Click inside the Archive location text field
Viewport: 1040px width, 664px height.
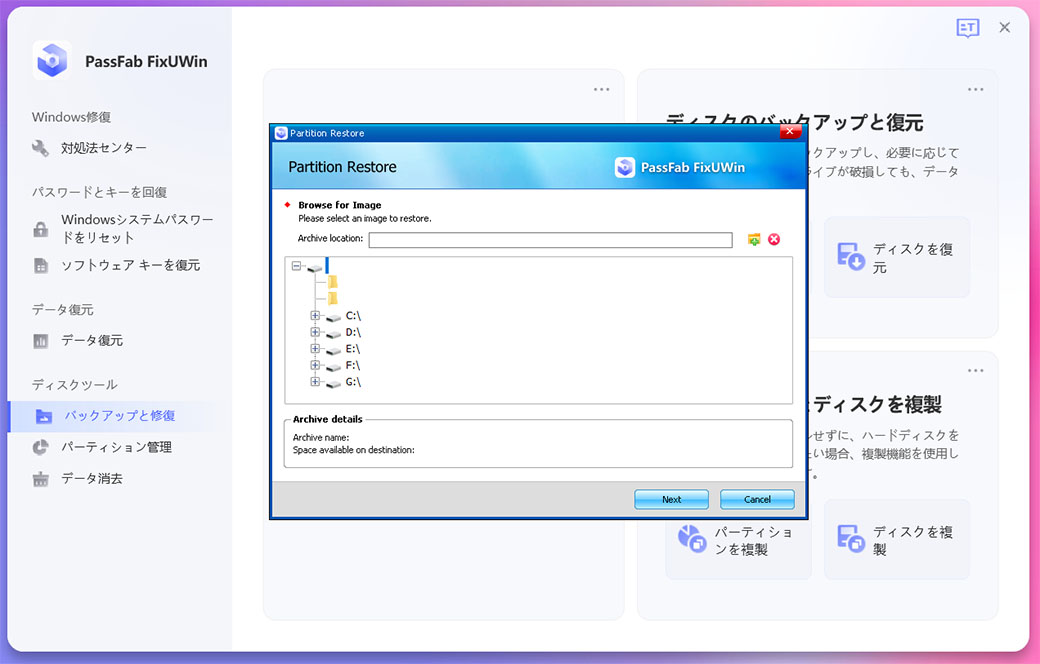click(550, 239)
